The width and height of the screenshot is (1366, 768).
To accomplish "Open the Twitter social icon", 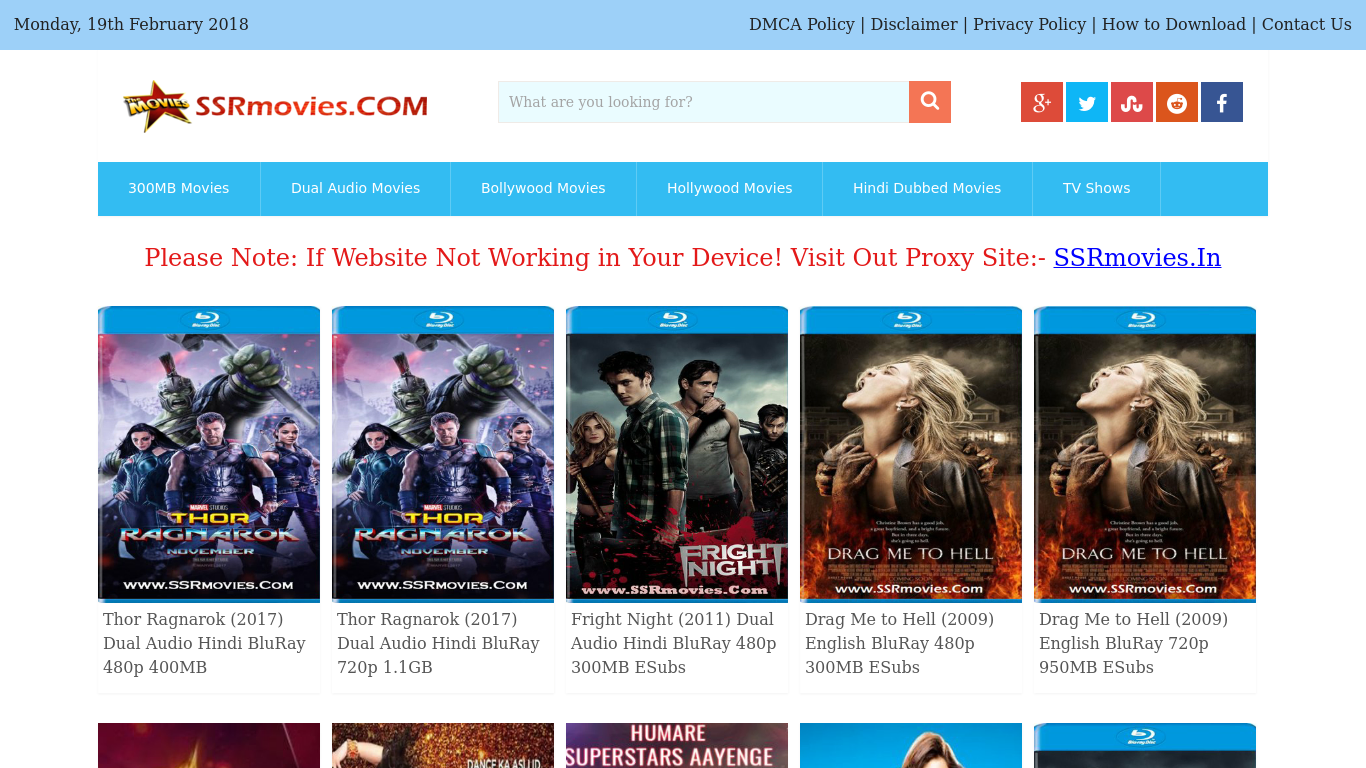I will 1087,102.
